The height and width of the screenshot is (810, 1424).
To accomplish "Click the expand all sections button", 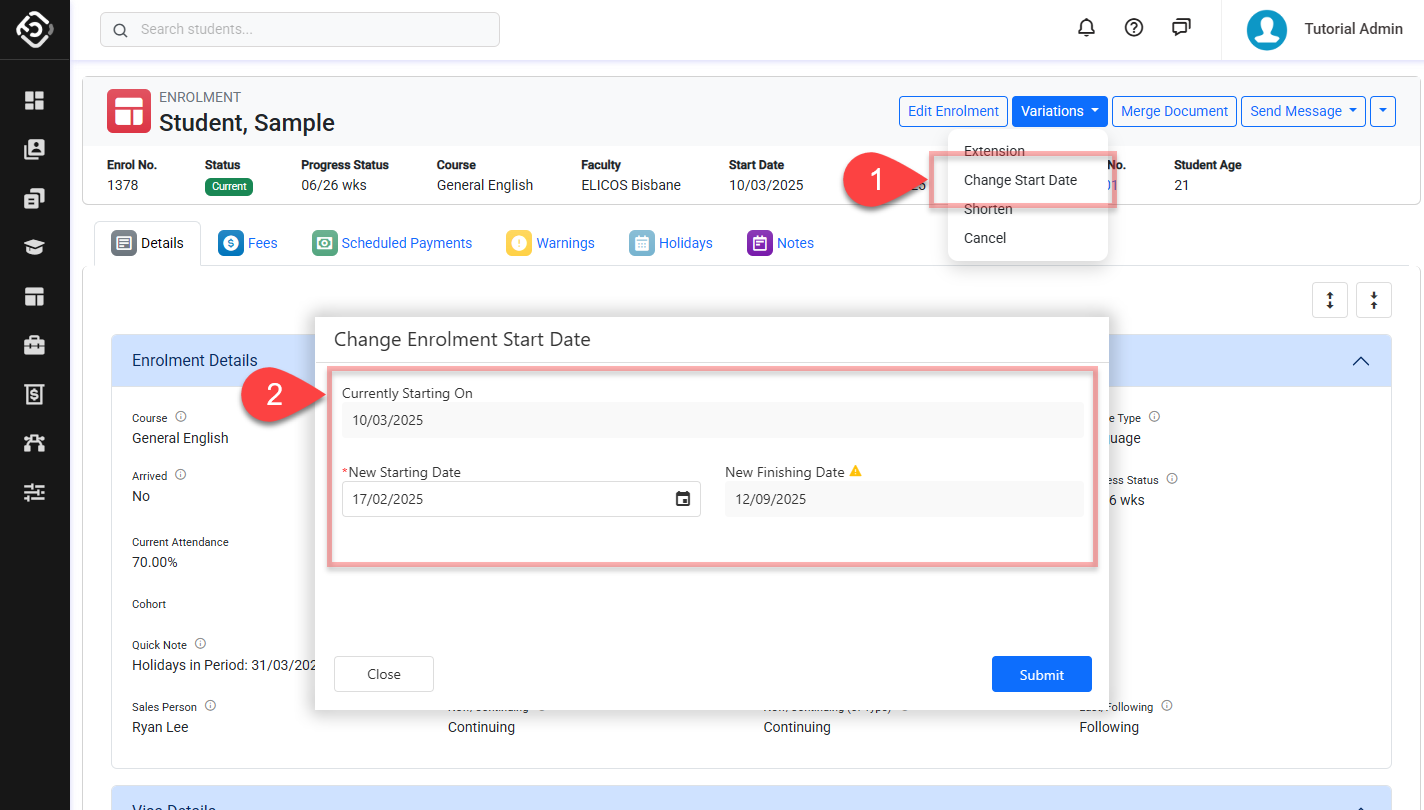I will pyautogui.click(x=1329, y=300).
